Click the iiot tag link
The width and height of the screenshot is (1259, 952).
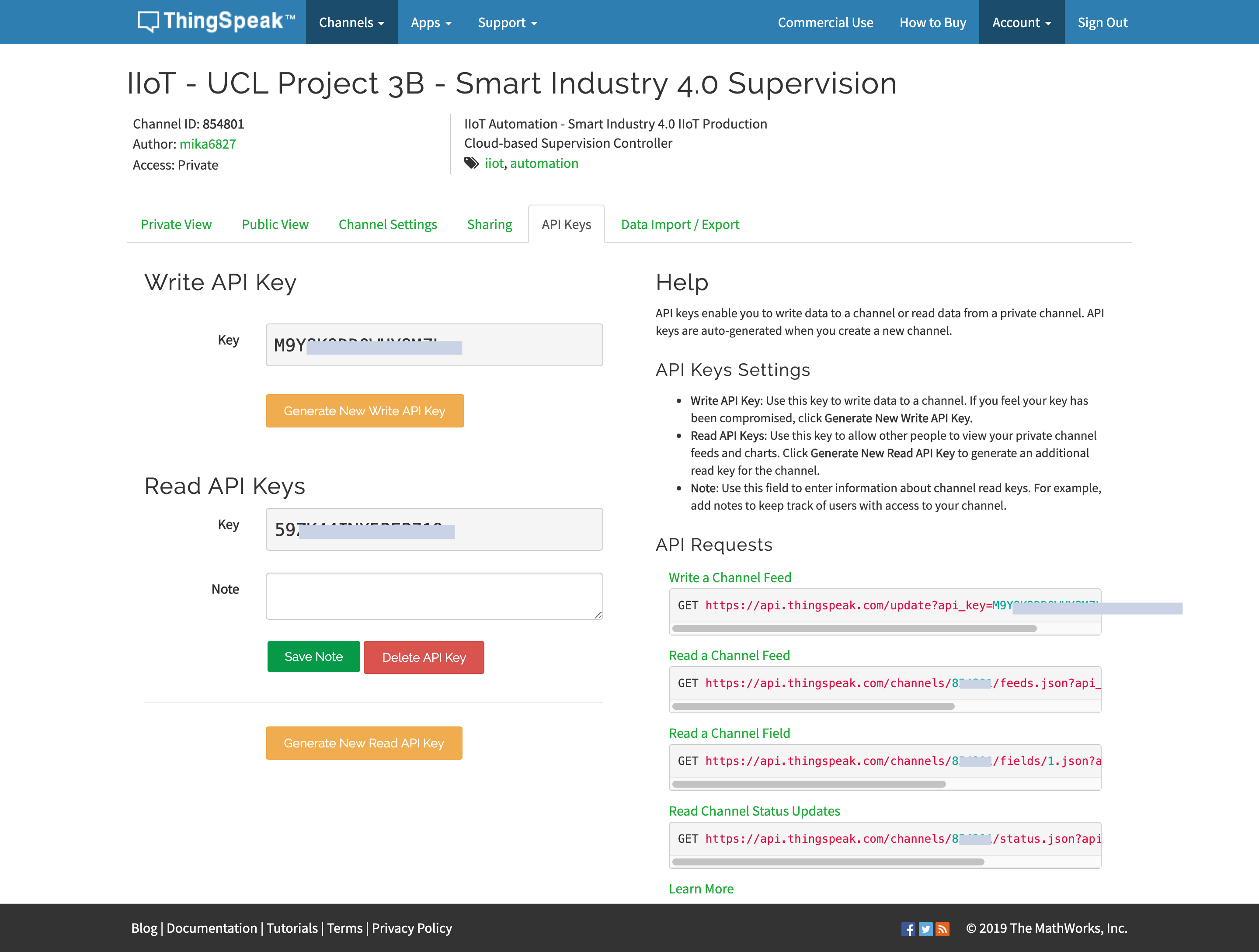tap(494, 163)
